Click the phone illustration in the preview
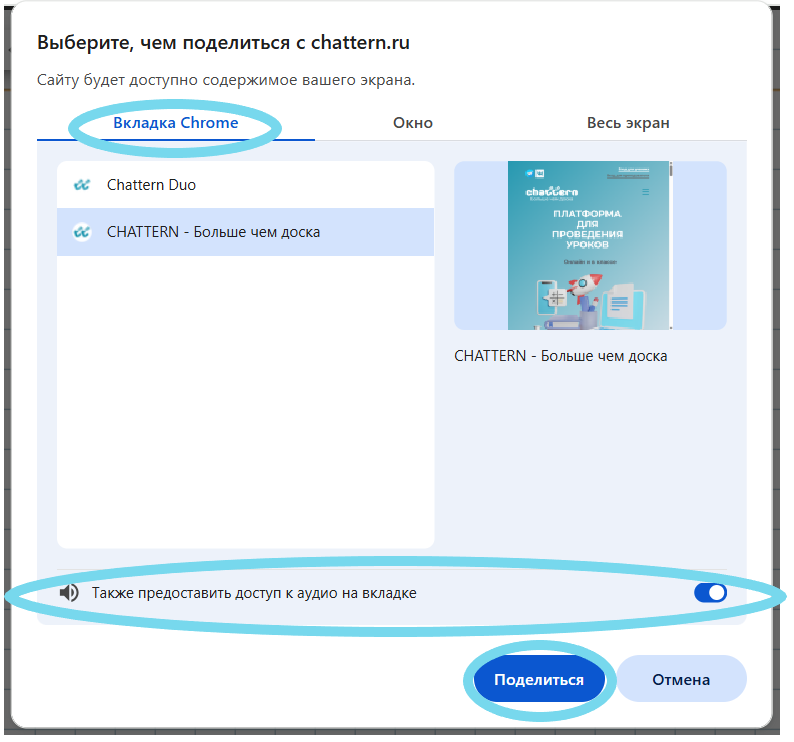Viewport: 794px width, 742px height. pos(548,296)
